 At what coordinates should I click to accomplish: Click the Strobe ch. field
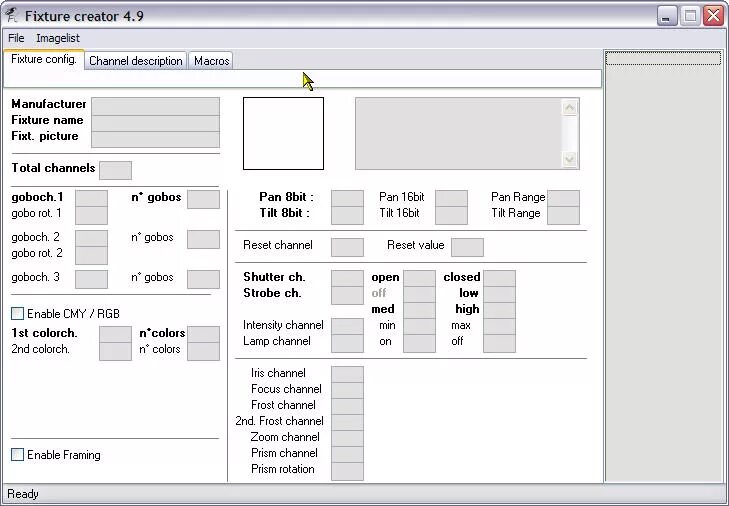347,296
